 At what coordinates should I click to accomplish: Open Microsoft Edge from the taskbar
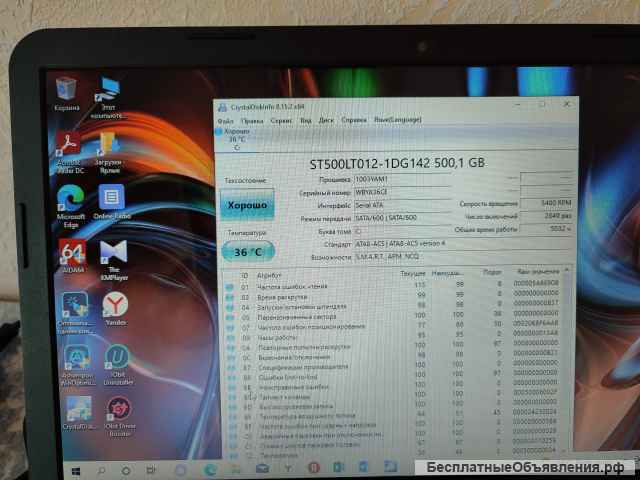211,470
